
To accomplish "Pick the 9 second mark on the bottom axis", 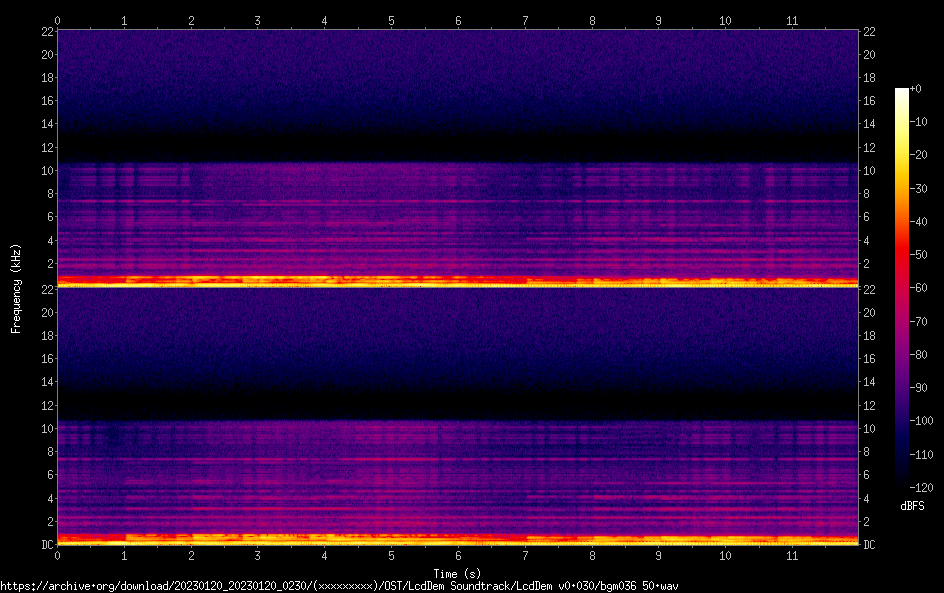I will click(658, 554).
